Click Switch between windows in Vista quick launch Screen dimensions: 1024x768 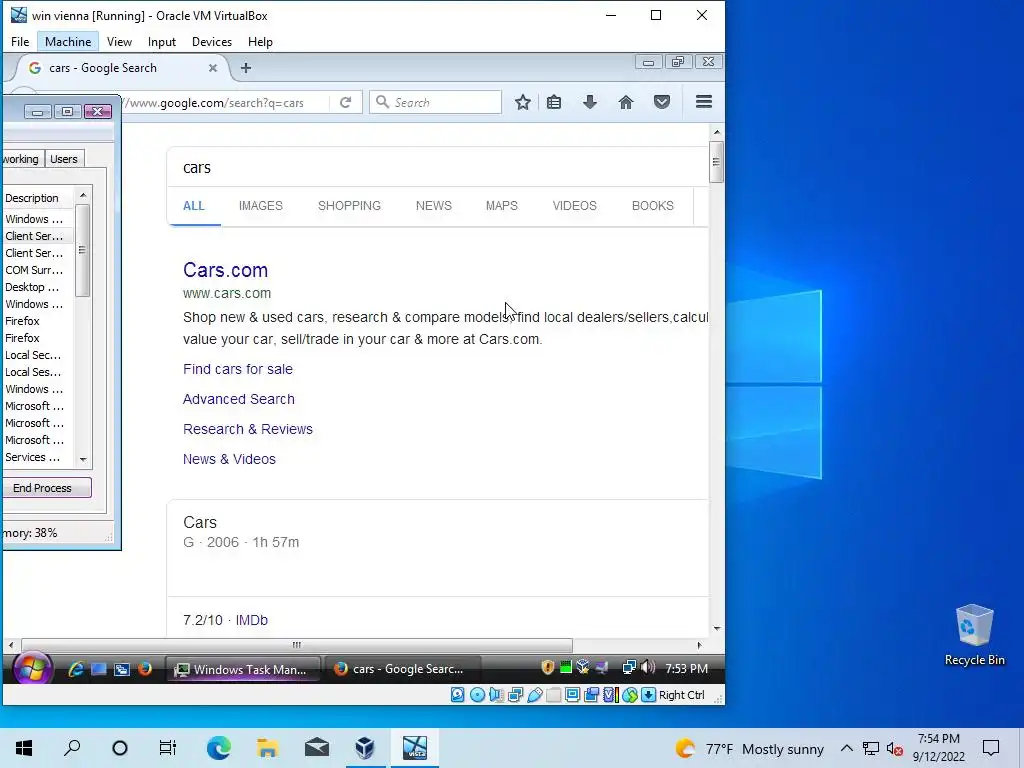pyautogui.click(x=121, y=669)
